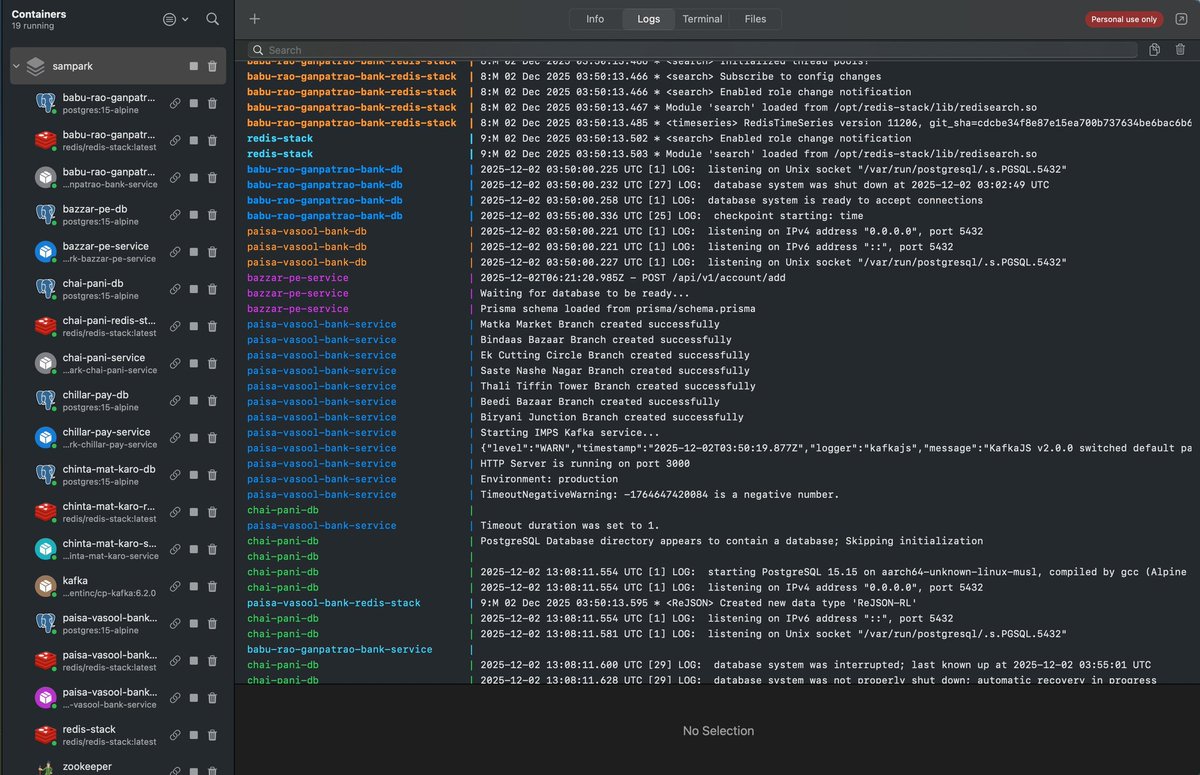Delete the chillar-pay-db container

pos(212,401)
